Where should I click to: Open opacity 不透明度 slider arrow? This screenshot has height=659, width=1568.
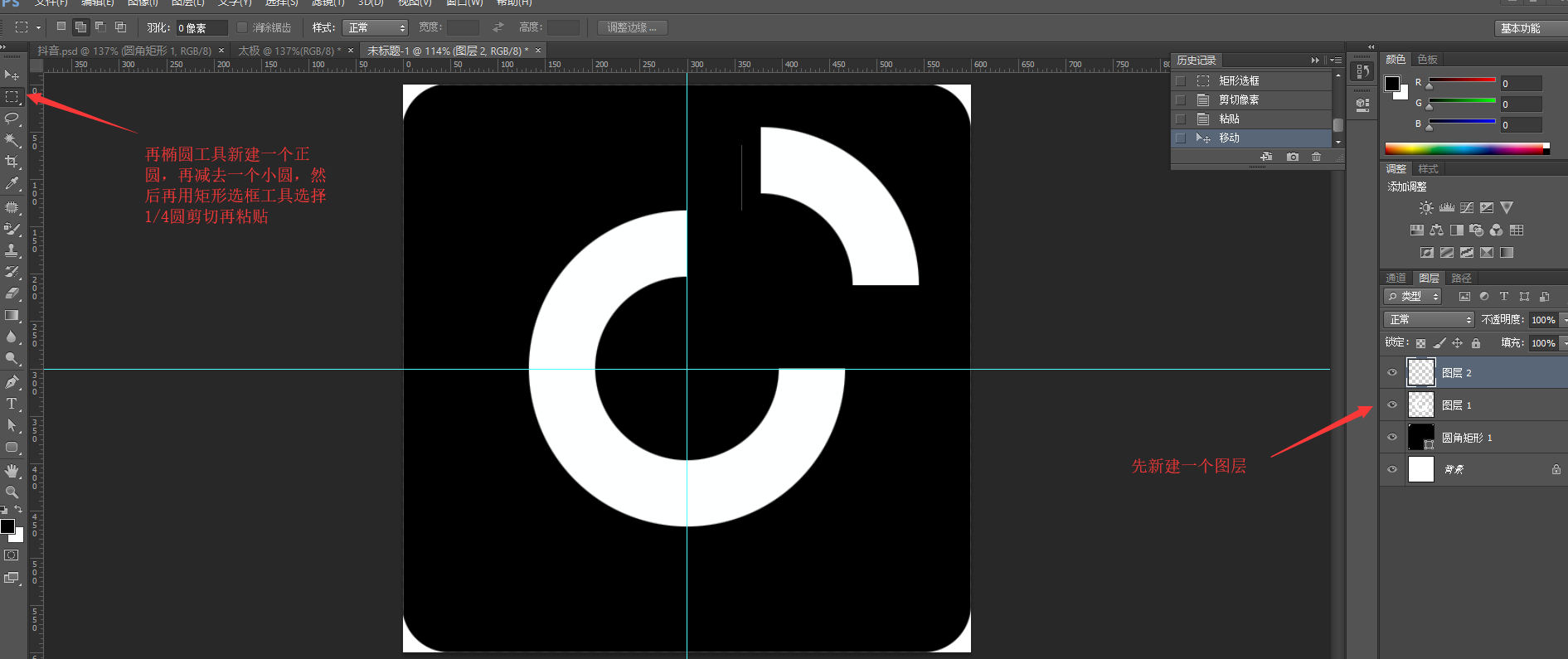pos(1564,320)
